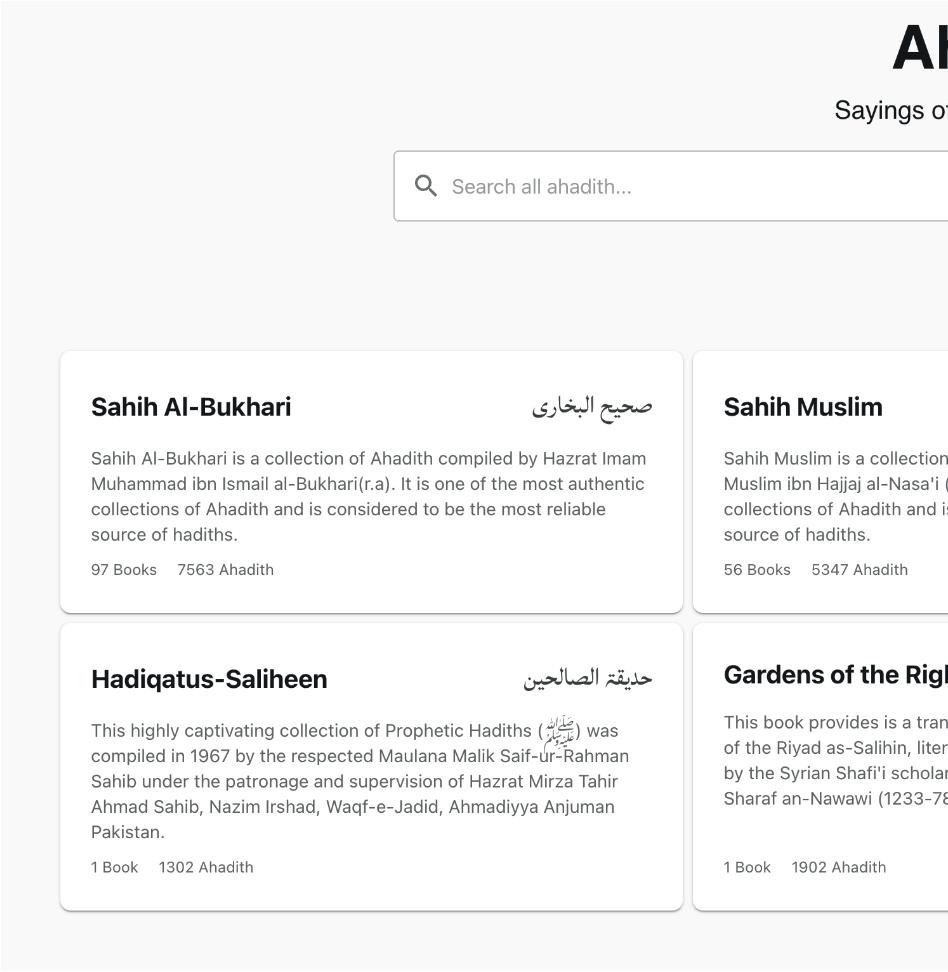Open the Gardens of the Righteous title
This screenshot has width=948, height=972.
pos(835,675)
